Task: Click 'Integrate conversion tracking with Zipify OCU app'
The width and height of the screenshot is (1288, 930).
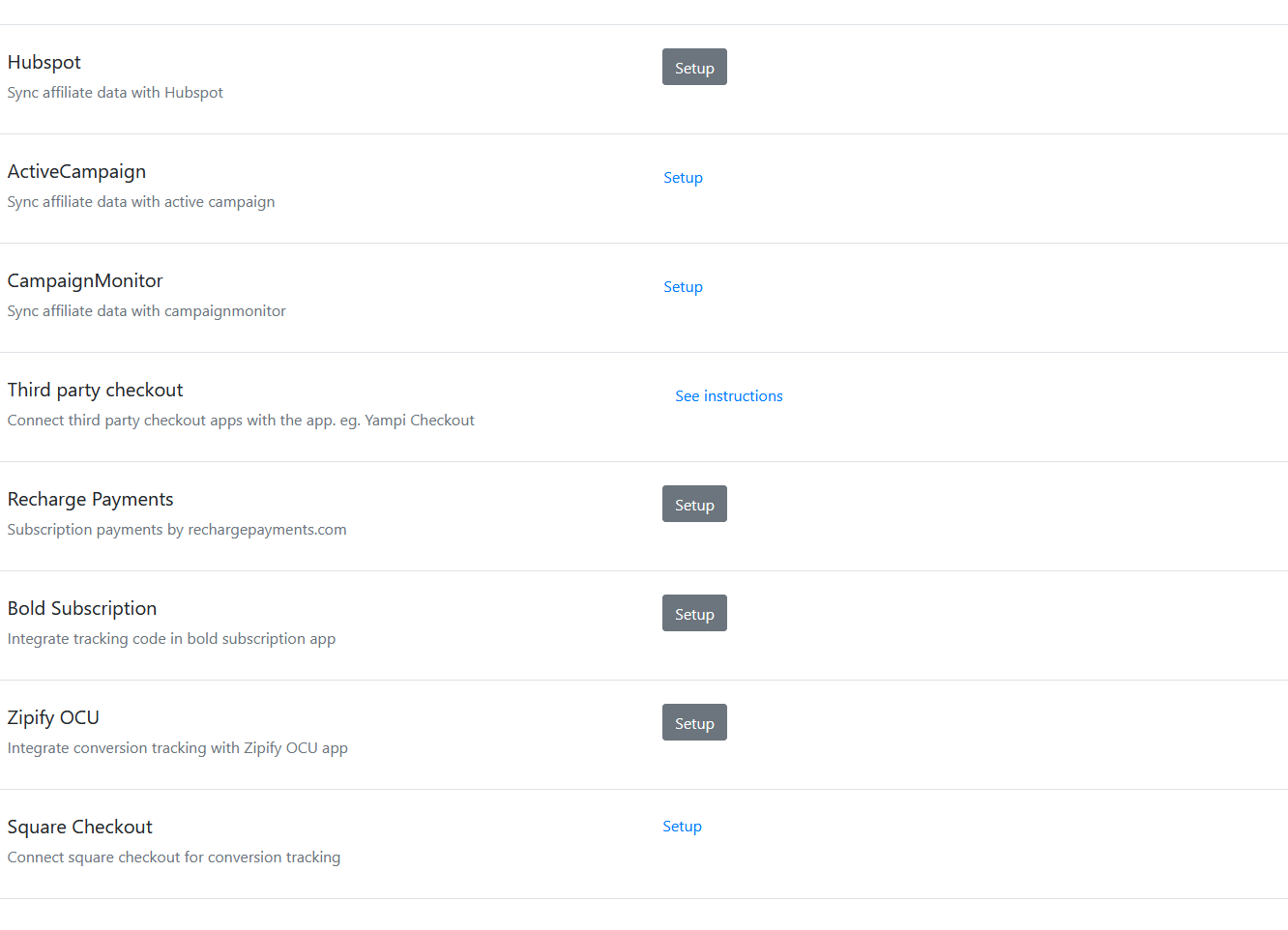Action: [x=177, y=747]
